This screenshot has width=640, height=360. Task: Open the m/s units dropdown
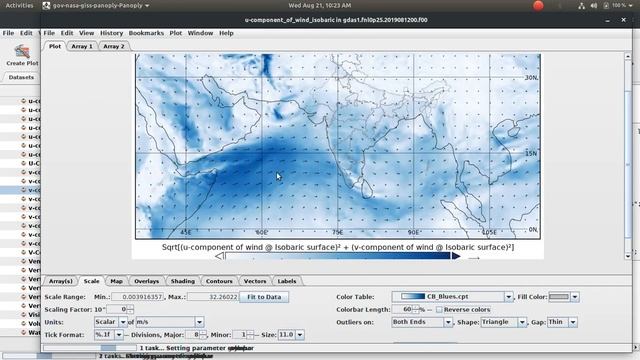point(199,322)
